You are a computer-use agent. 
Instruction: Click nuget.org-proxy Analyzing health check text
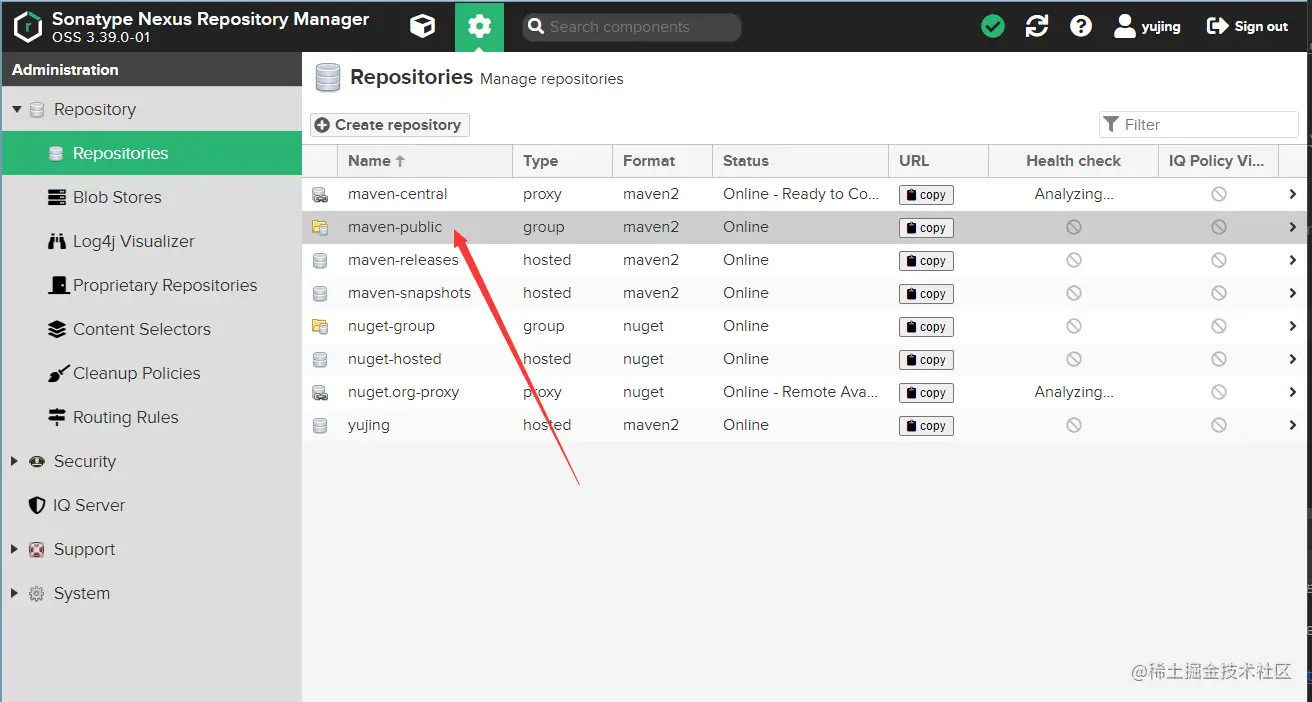point(1074,392)
